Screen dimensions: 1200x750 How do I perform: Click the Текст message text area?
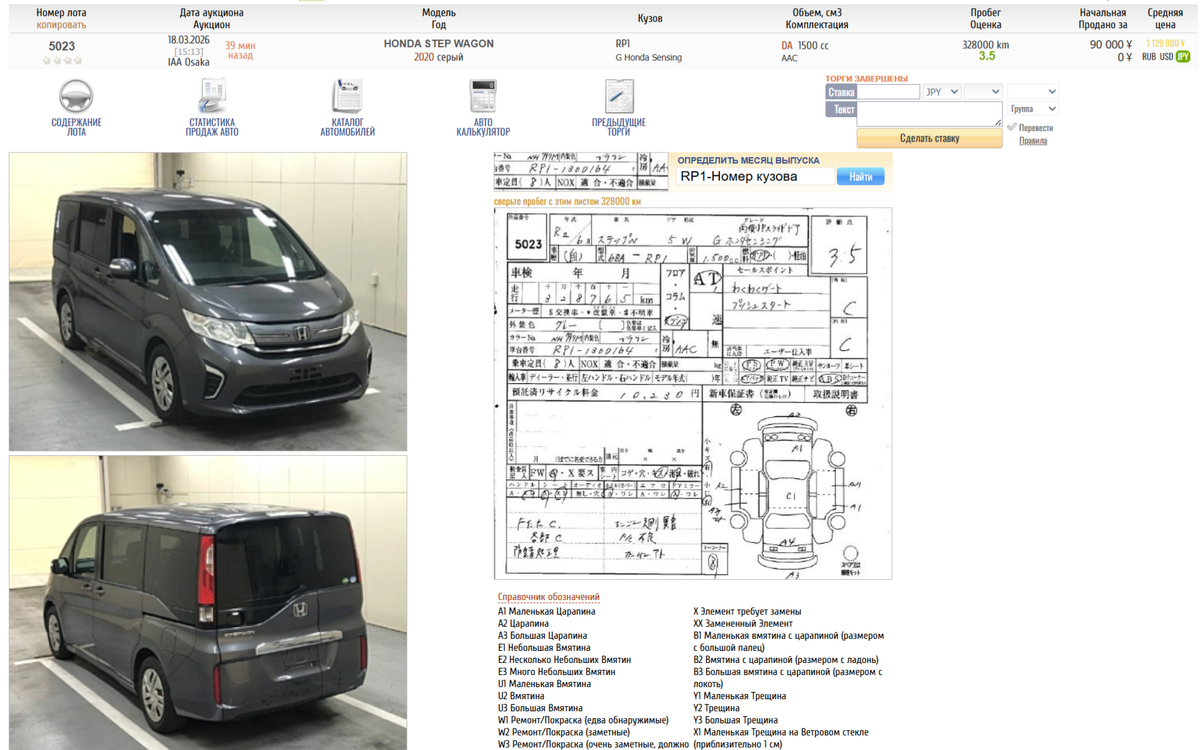[x=929, y=113]
